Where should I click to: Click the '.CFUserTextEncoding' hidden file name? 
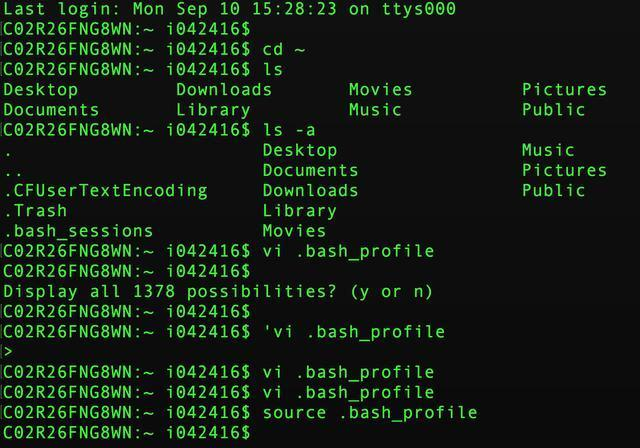pos(106,191)
